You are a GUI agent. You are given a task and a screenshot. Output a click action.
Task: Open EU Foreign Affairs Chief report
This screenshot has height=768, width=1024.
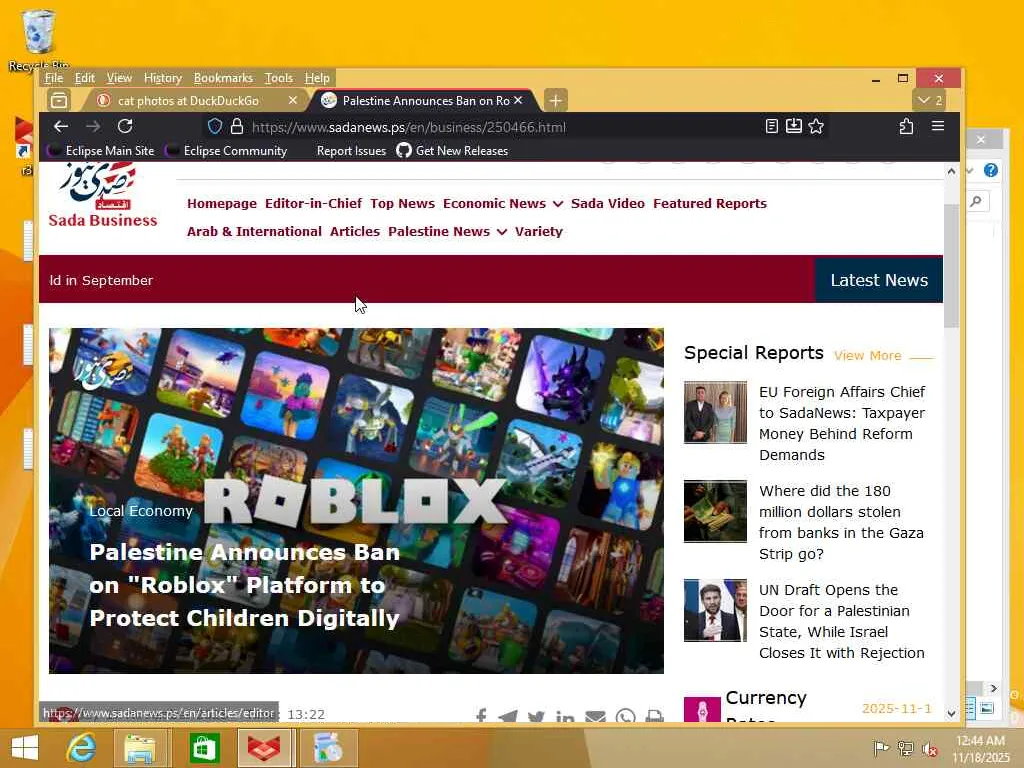842,423
